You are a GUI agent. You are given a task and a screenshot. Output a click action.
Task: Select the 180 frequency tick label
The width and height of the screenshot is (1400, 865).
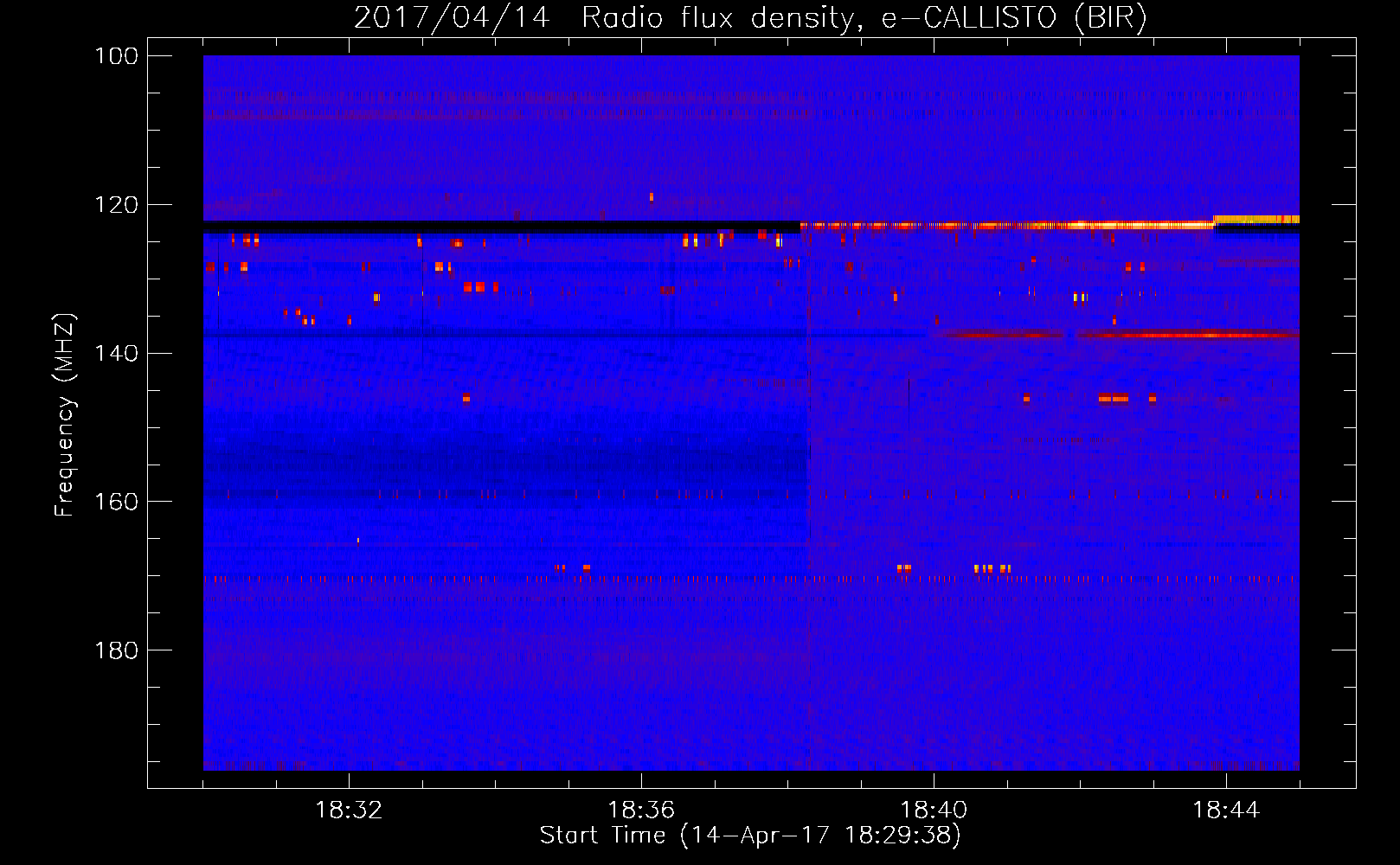(116, 650)
